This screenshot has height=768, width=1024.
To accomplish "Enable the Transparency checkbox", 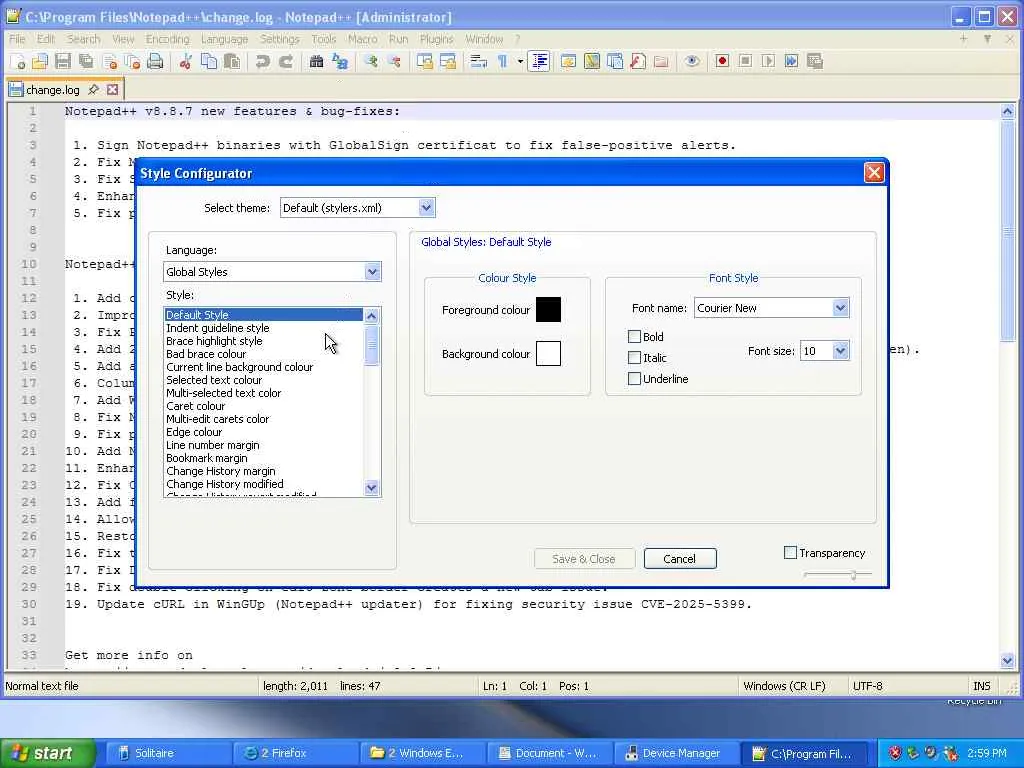I will click(790, 553).
